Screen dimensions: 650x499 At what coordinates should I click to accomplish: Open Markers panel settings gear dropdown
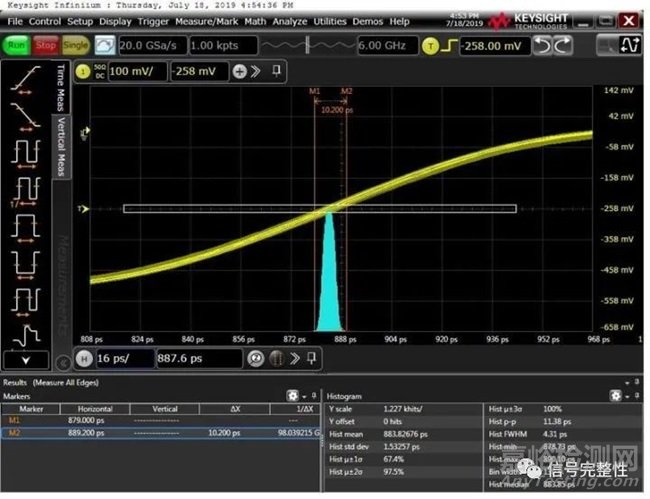pos(296,396)
